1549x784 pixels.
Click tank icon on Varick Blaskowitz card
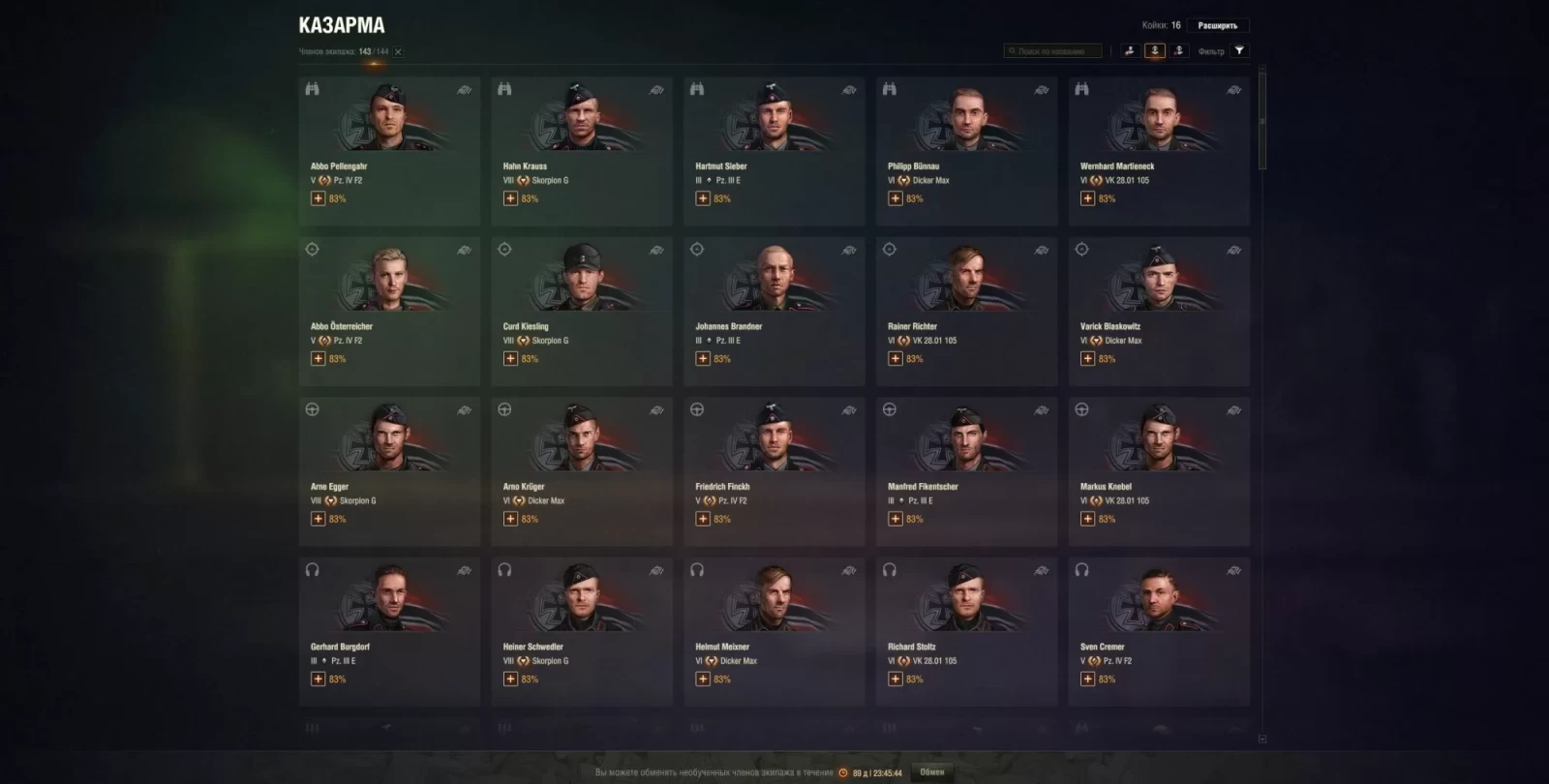[1234, 250]
